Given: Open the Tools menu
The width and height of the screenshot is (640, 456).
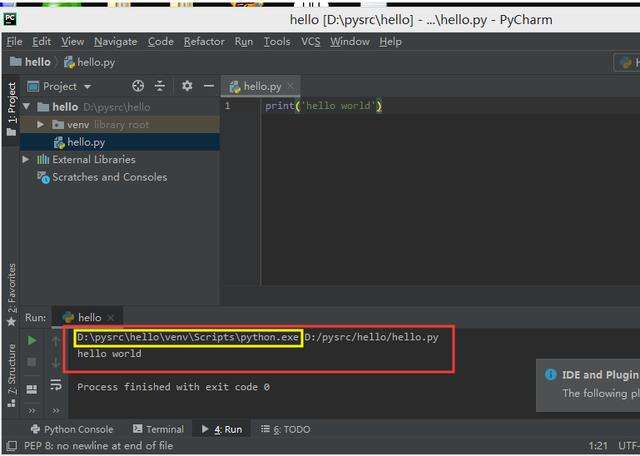Looking at the screenshot, I should (277, 42).
